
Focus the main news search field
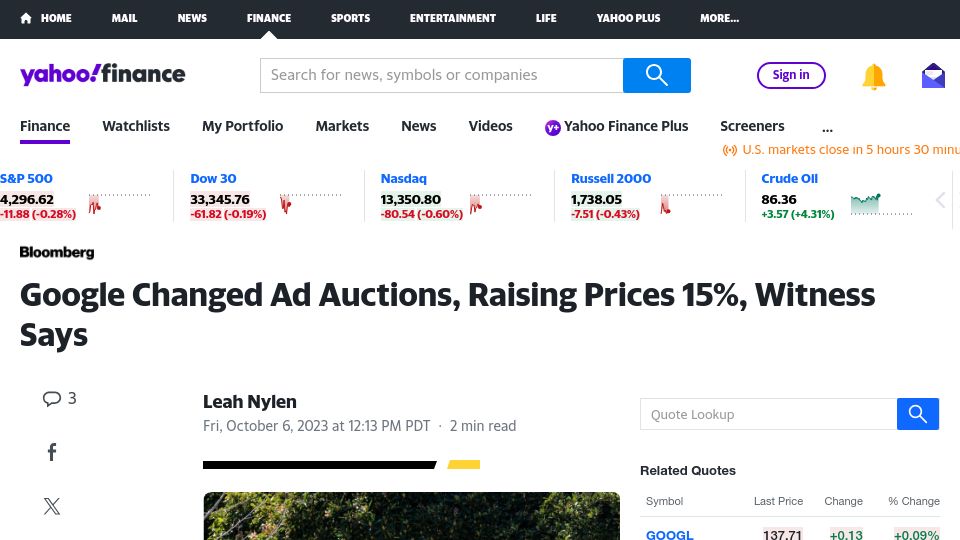(x=441, y=75)
